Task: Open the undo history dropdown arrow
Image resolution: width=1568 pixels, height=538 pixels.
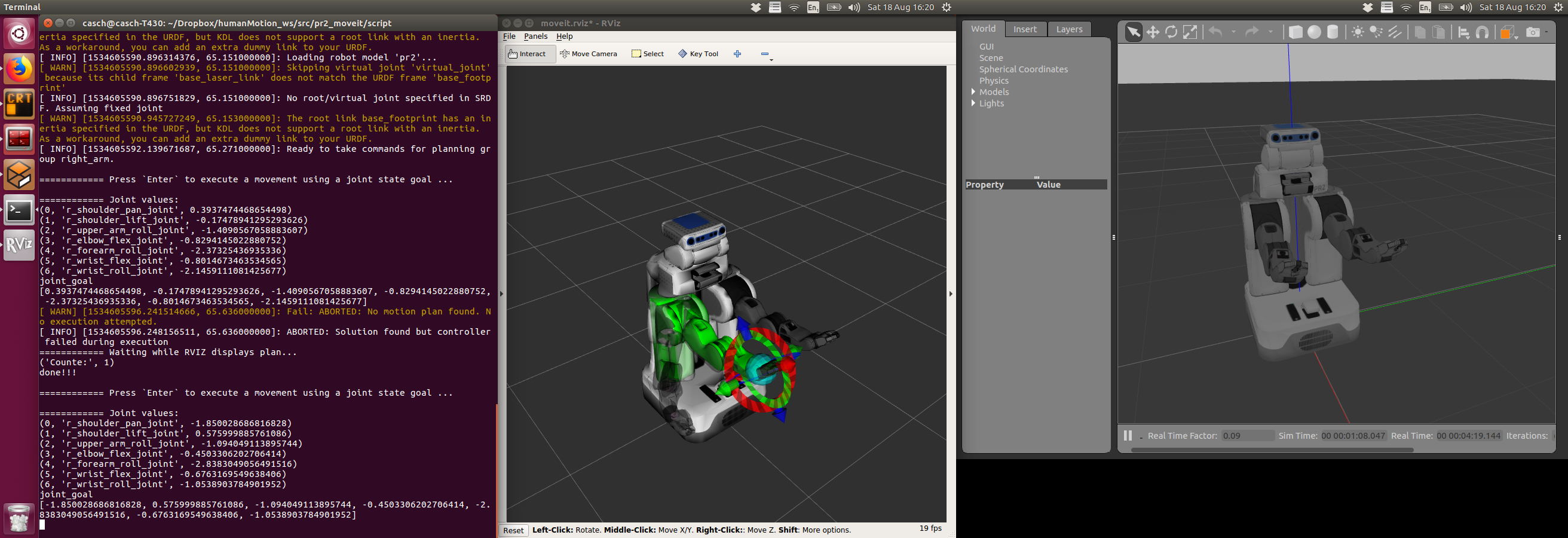Action: point(1233,32)
